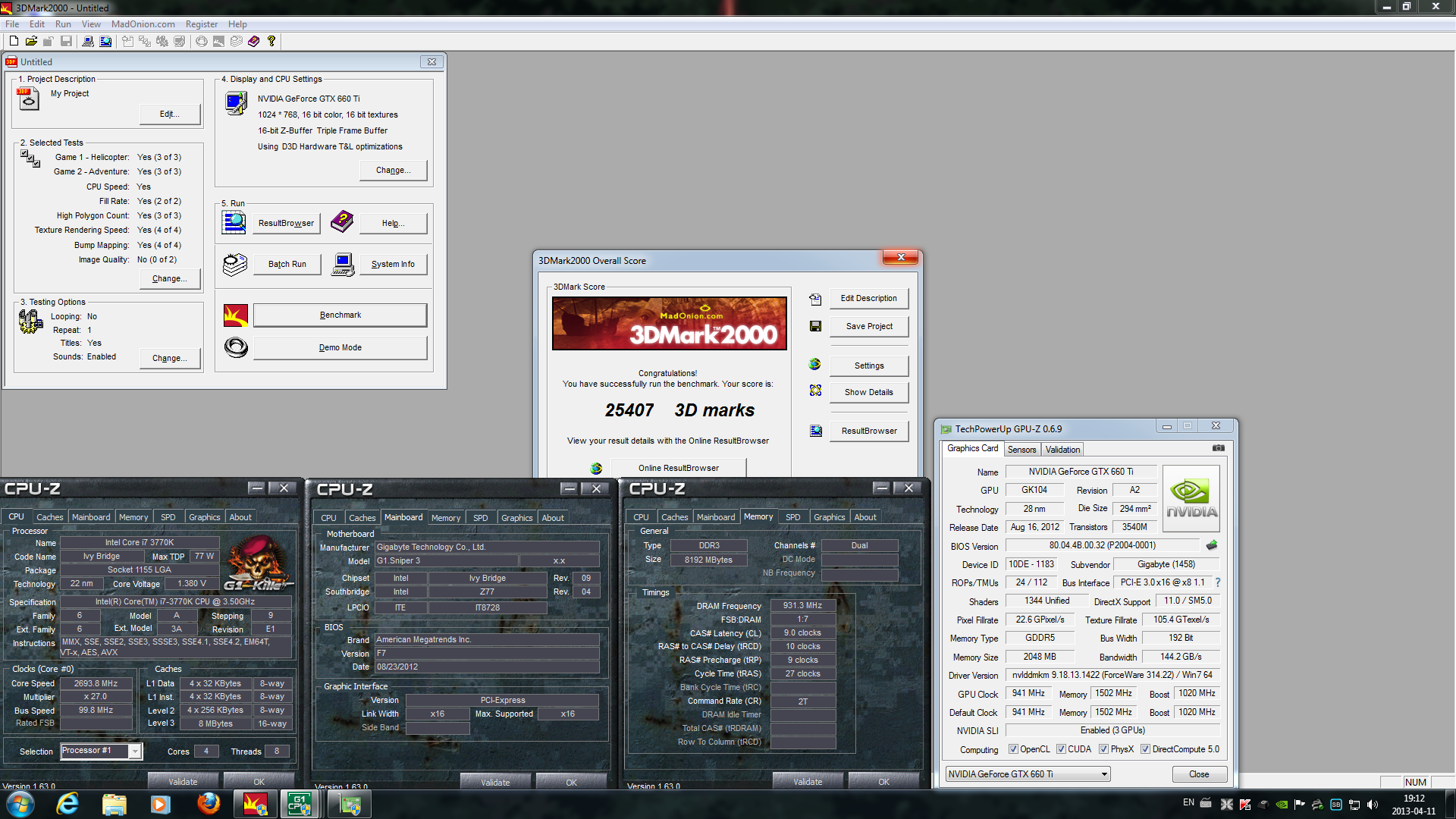Open the Processor #1 selection dropdown
Image resolution: width=1456 pixels, height=819 pixels.
click(134, 752)
